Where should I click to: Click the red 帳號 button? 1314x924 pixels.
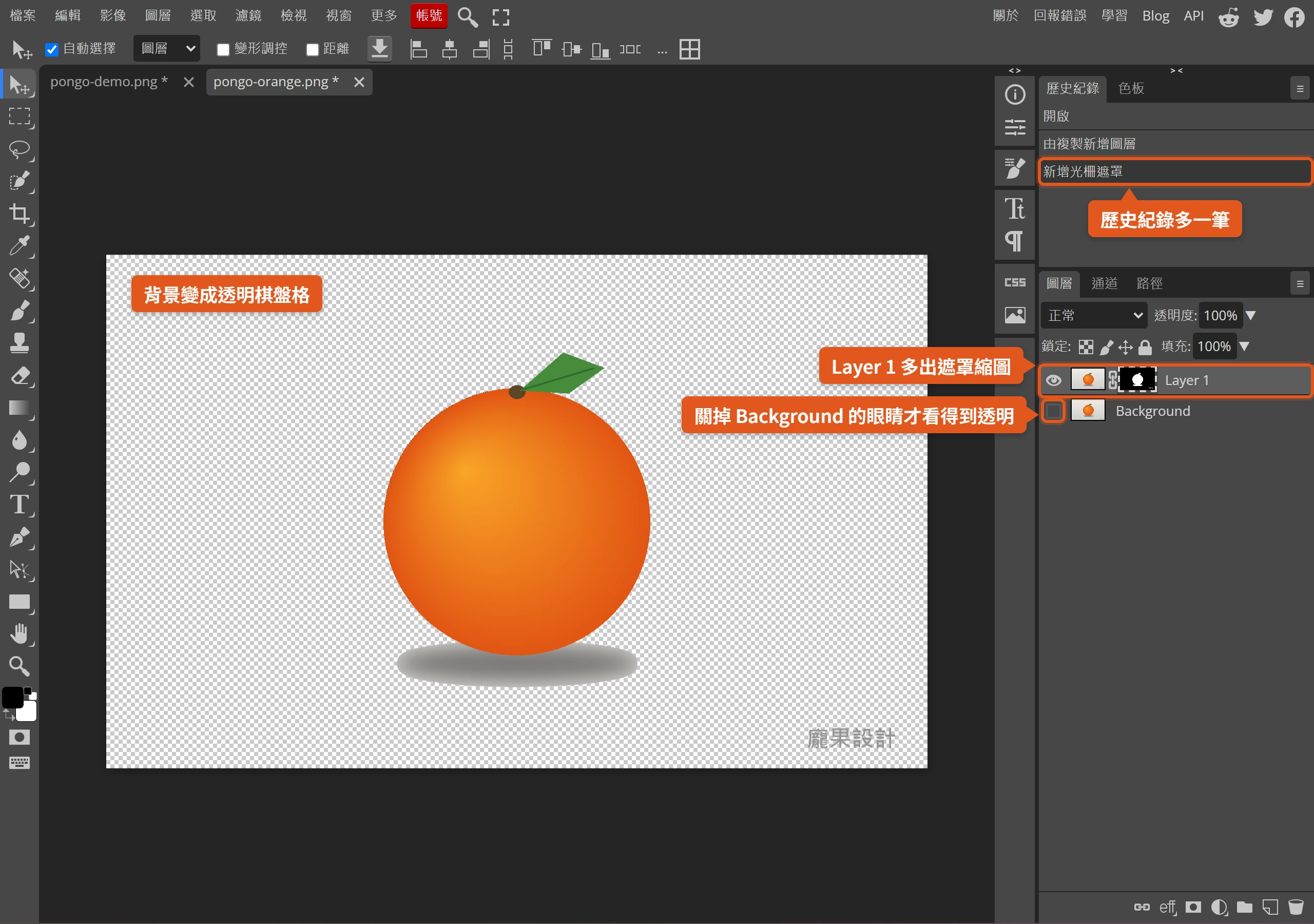429,16
